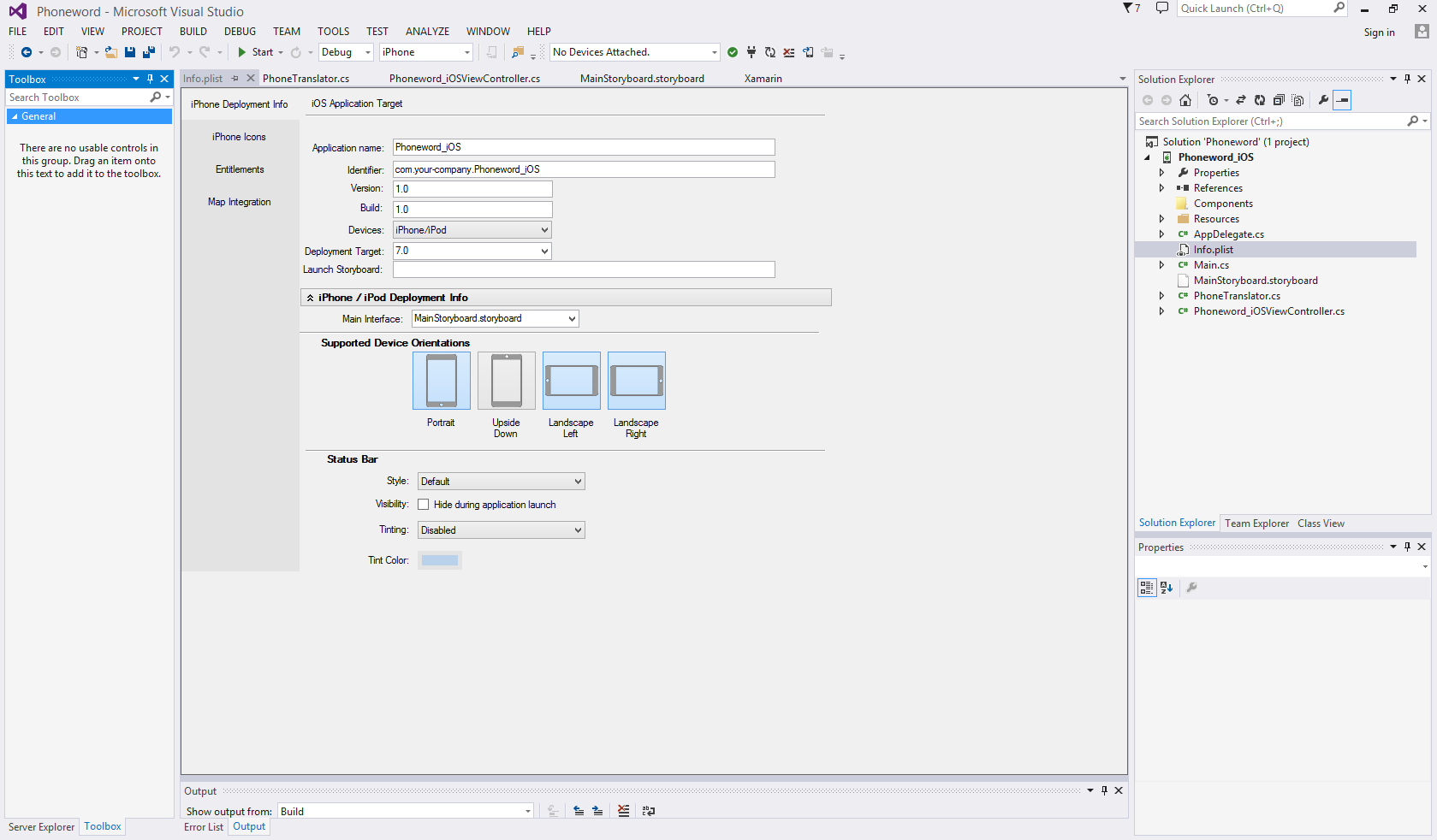Enable Hide during application launch checkbox
The width and height of the screenshot is (1437, 840).
(x=424, y=505)
